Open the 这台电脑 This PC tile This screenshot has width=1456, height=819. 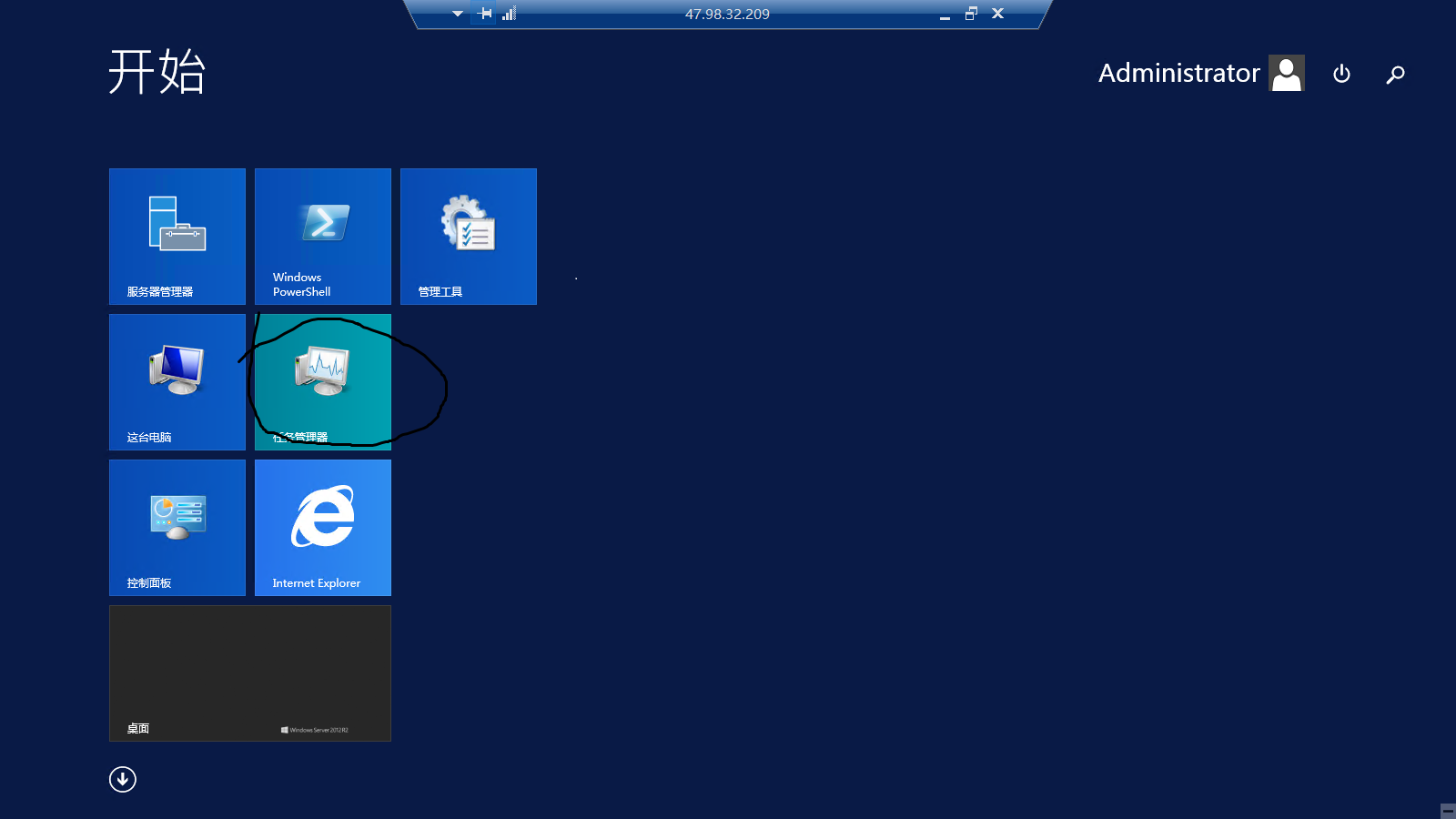coord(177,382)
